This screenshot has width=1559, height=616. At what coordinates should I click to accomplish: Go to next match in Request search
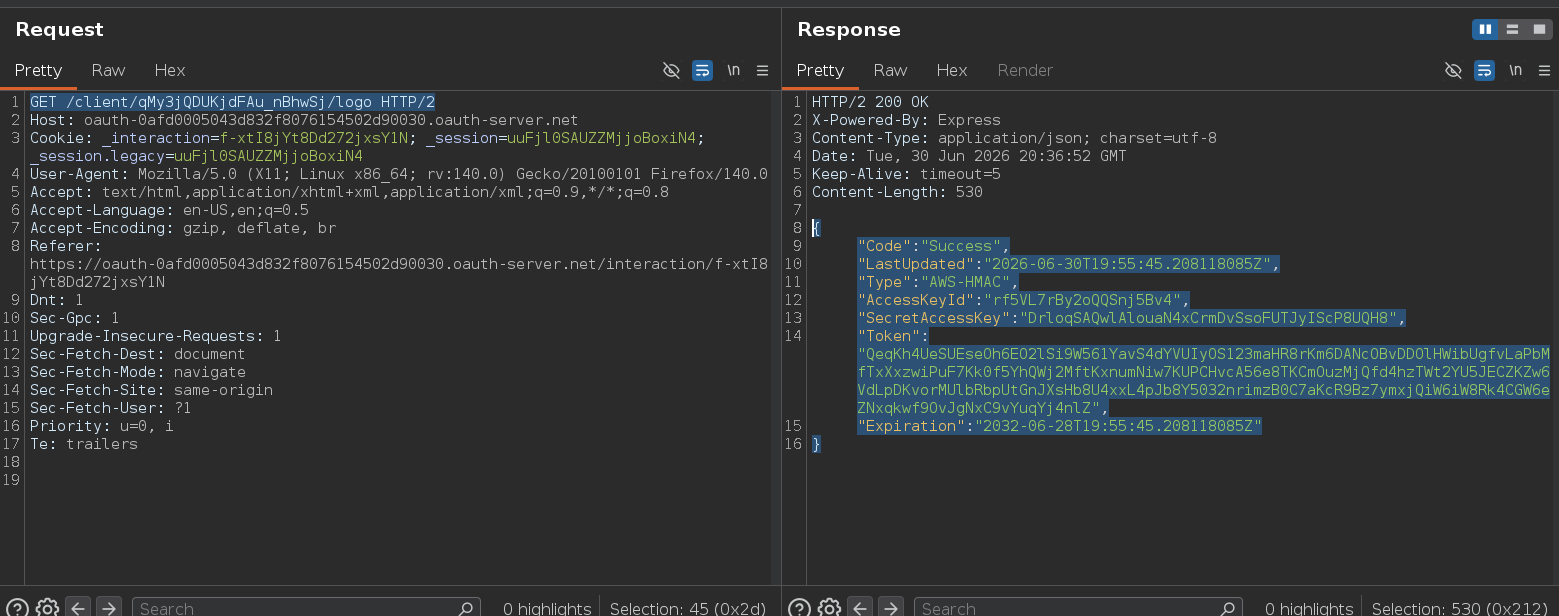[x=109, y=607]
